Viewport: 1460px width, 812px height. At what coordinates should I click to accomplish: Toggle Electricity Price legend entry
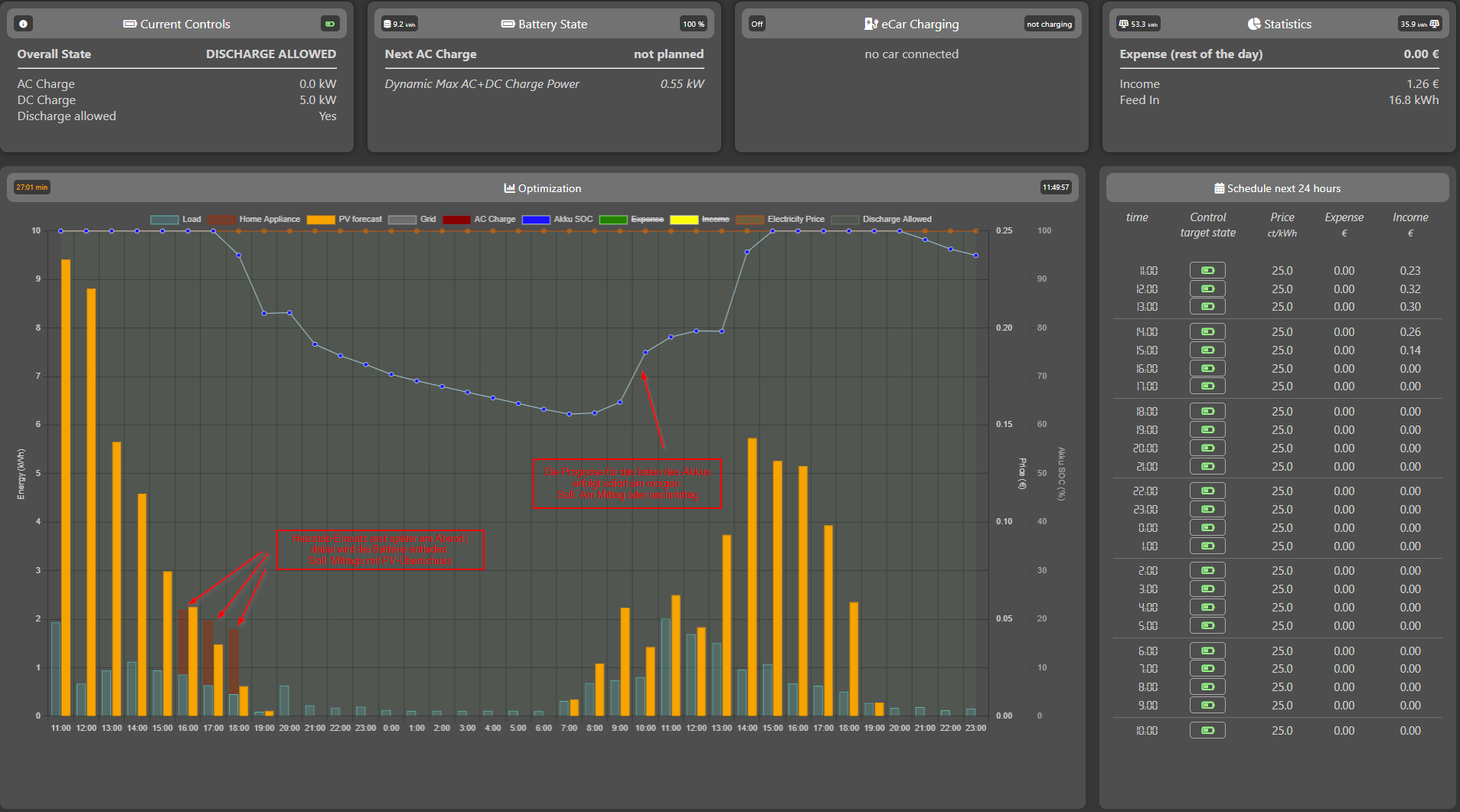(795, 219)
